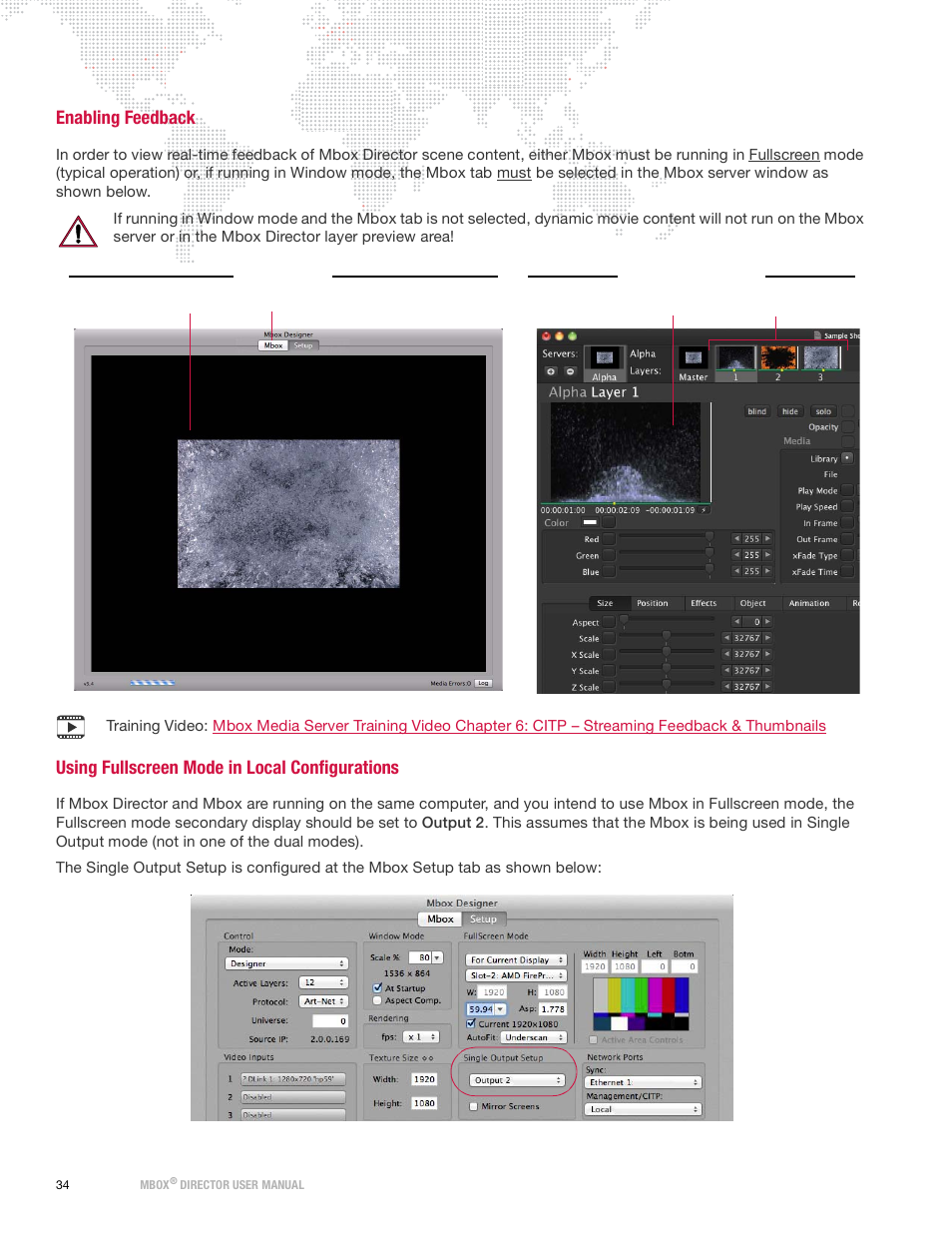The height and width of the screenshot is (1233, 952).
Task: Toggle the Play Speed selection box
Action: [847, 506]
